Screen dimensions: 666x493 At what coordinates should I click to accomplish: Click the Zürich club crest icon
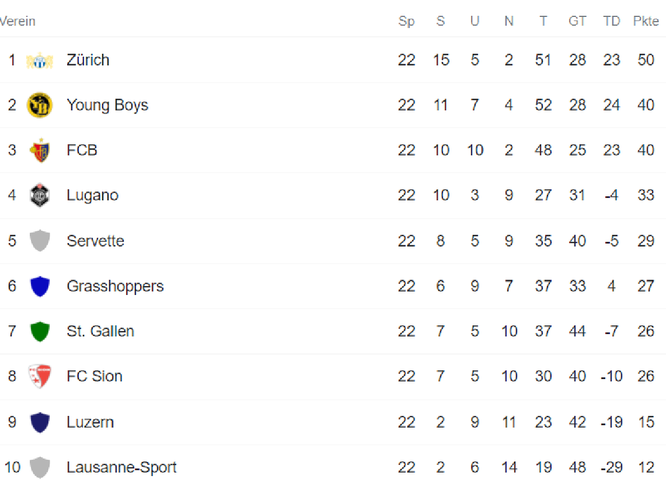point(40,60)
